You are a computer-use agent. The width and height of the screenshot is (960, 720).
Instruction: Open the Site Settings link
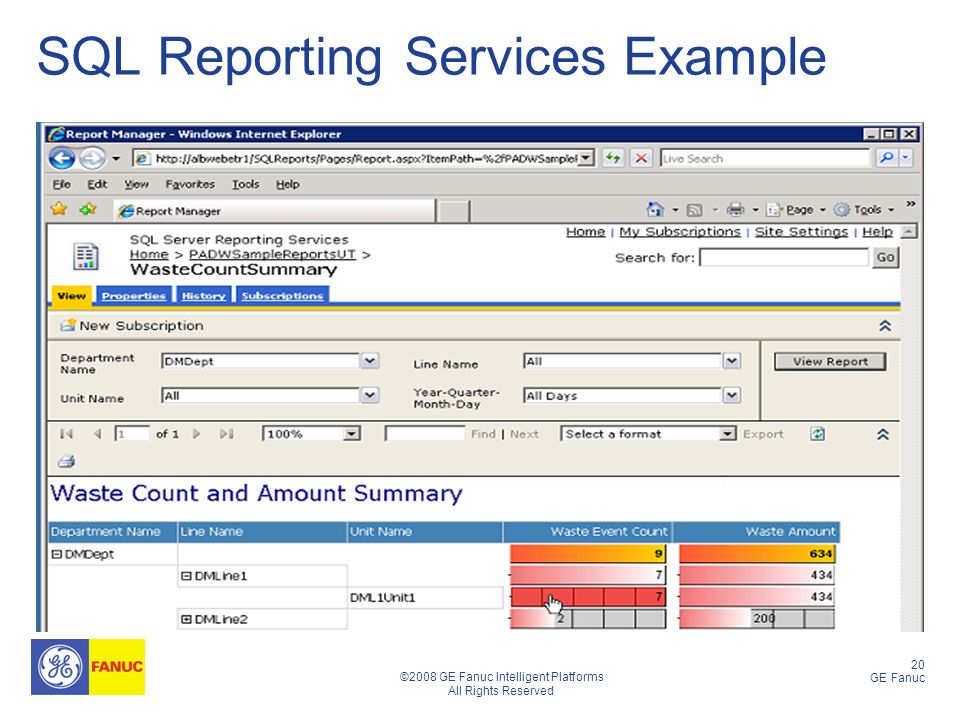pyautogui.click(x=801, y=232)
